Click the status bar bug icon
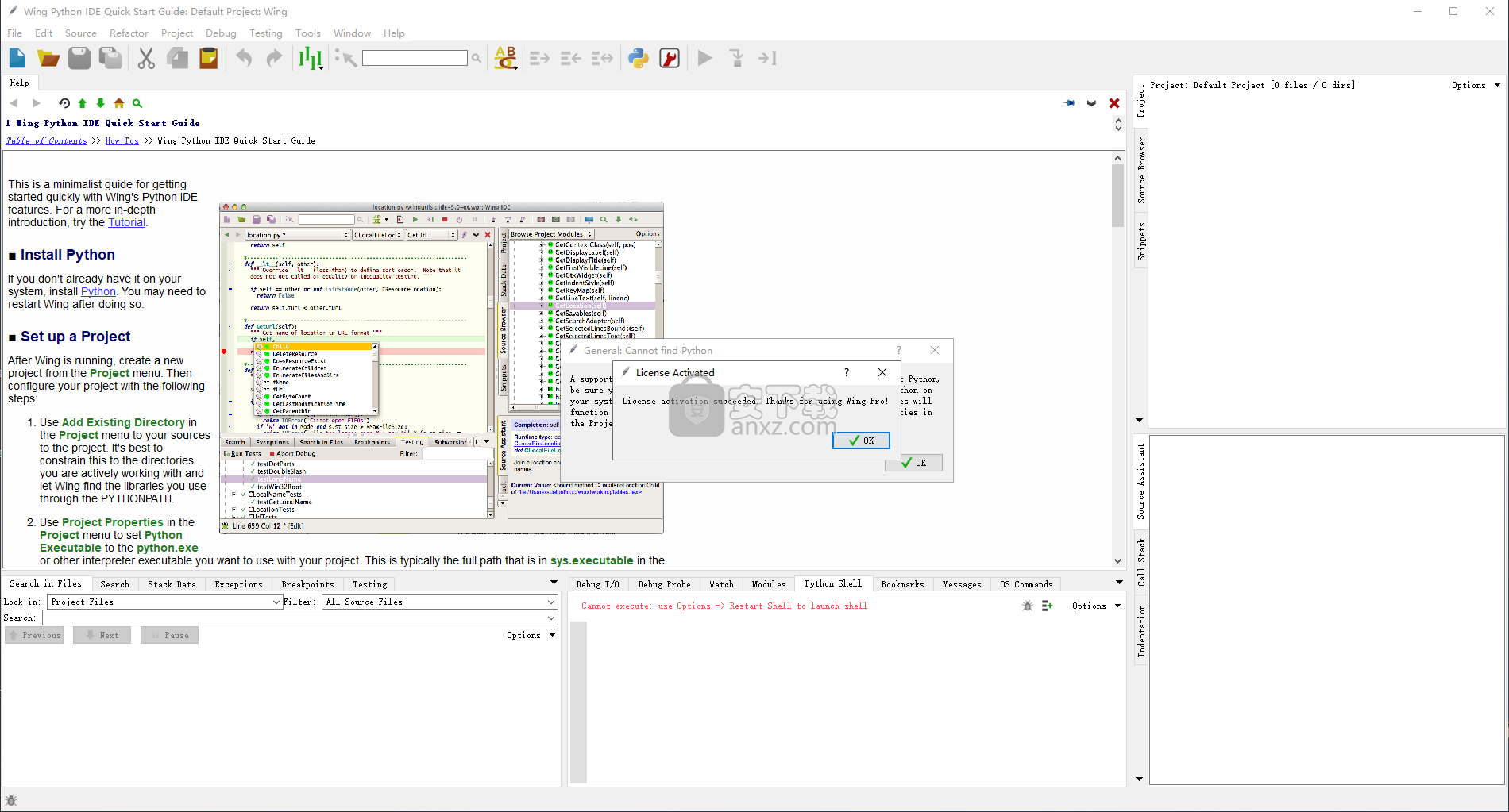This screenshot has width=1509, height=812. point(11,800)
